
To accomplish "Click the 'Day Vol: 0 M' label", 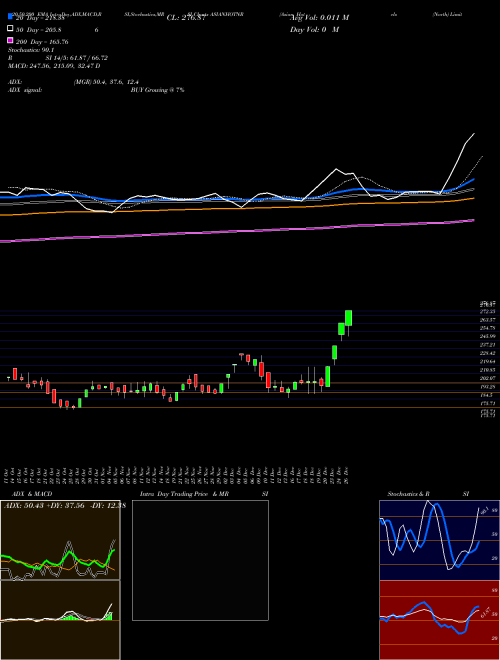I will (x=314, y=30).
